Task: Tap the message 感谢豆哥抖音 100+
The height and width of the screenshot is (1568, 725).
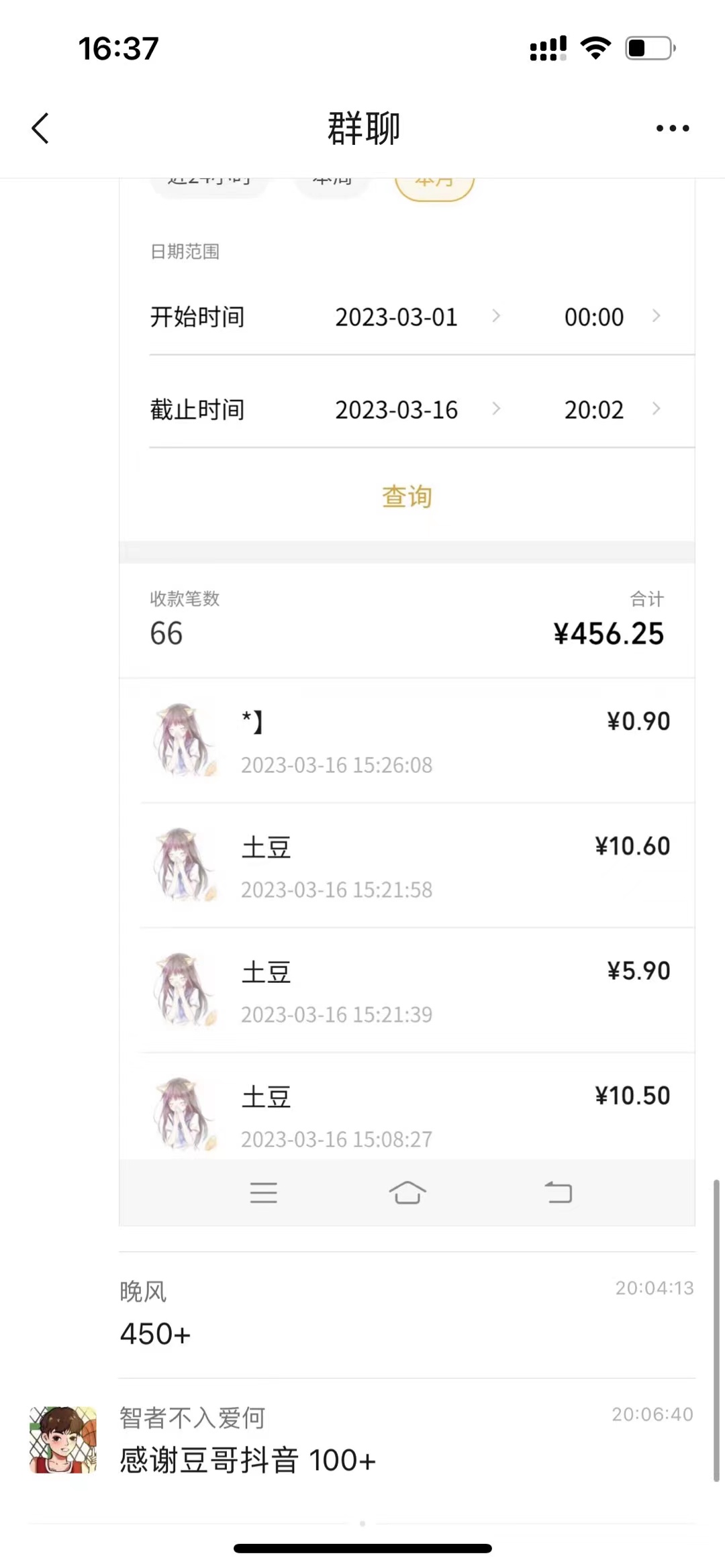Action: coord(248,1461)
